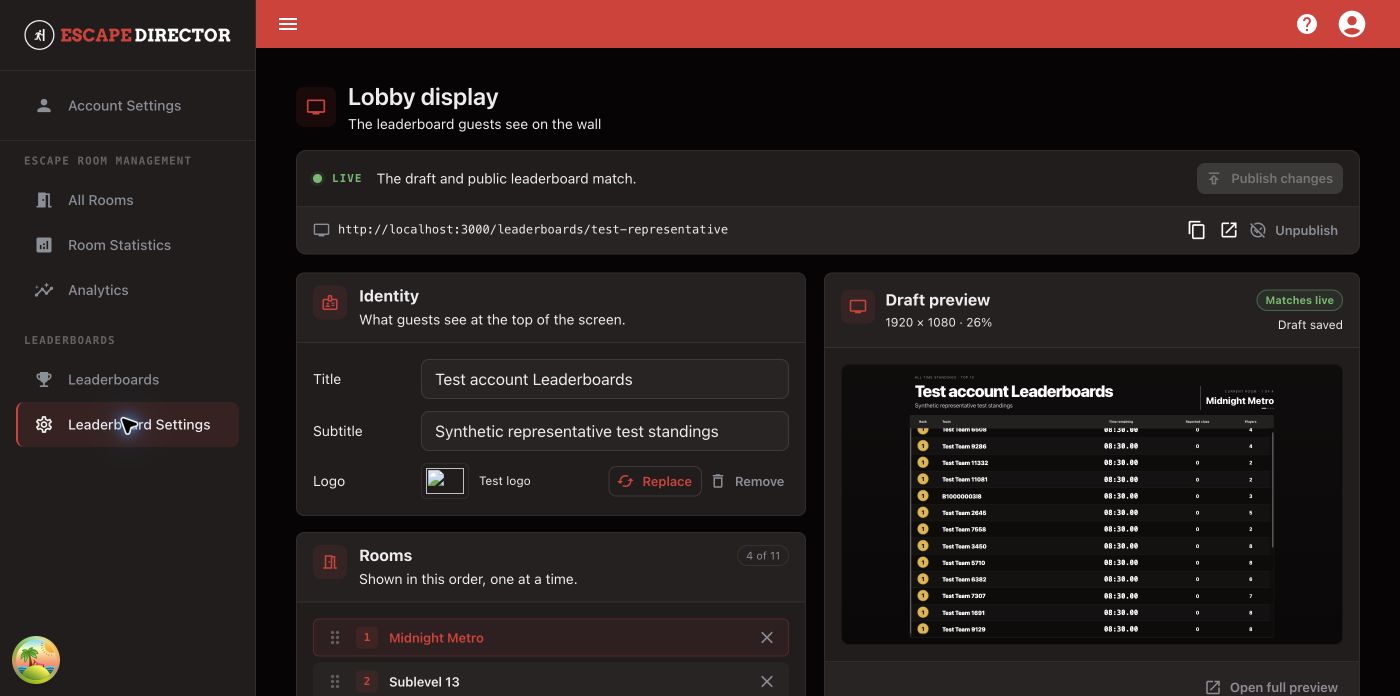The height and width of the screenshot is (696, 1400).
Task: Click the draft preview leaderboard thumbnail
Action: click(1092, 504)
